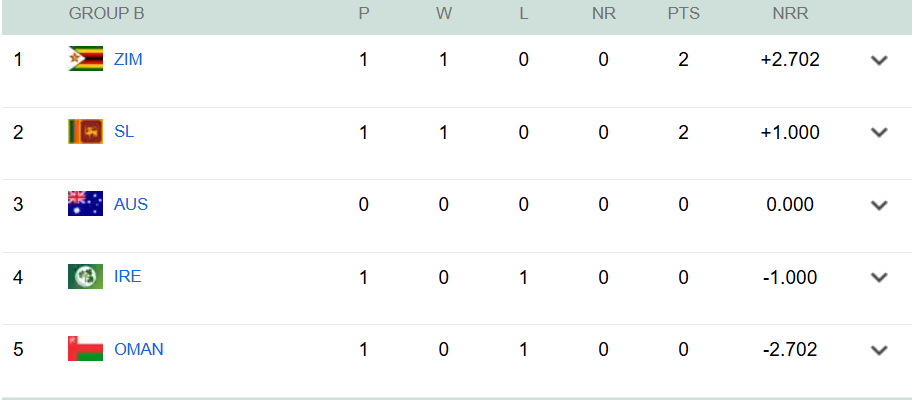Image resolution: width=917 pixels, height=400 pixels.
Task: Expand the AUS row details chevron
Action: pyautogui.click(x=879, y=205)
